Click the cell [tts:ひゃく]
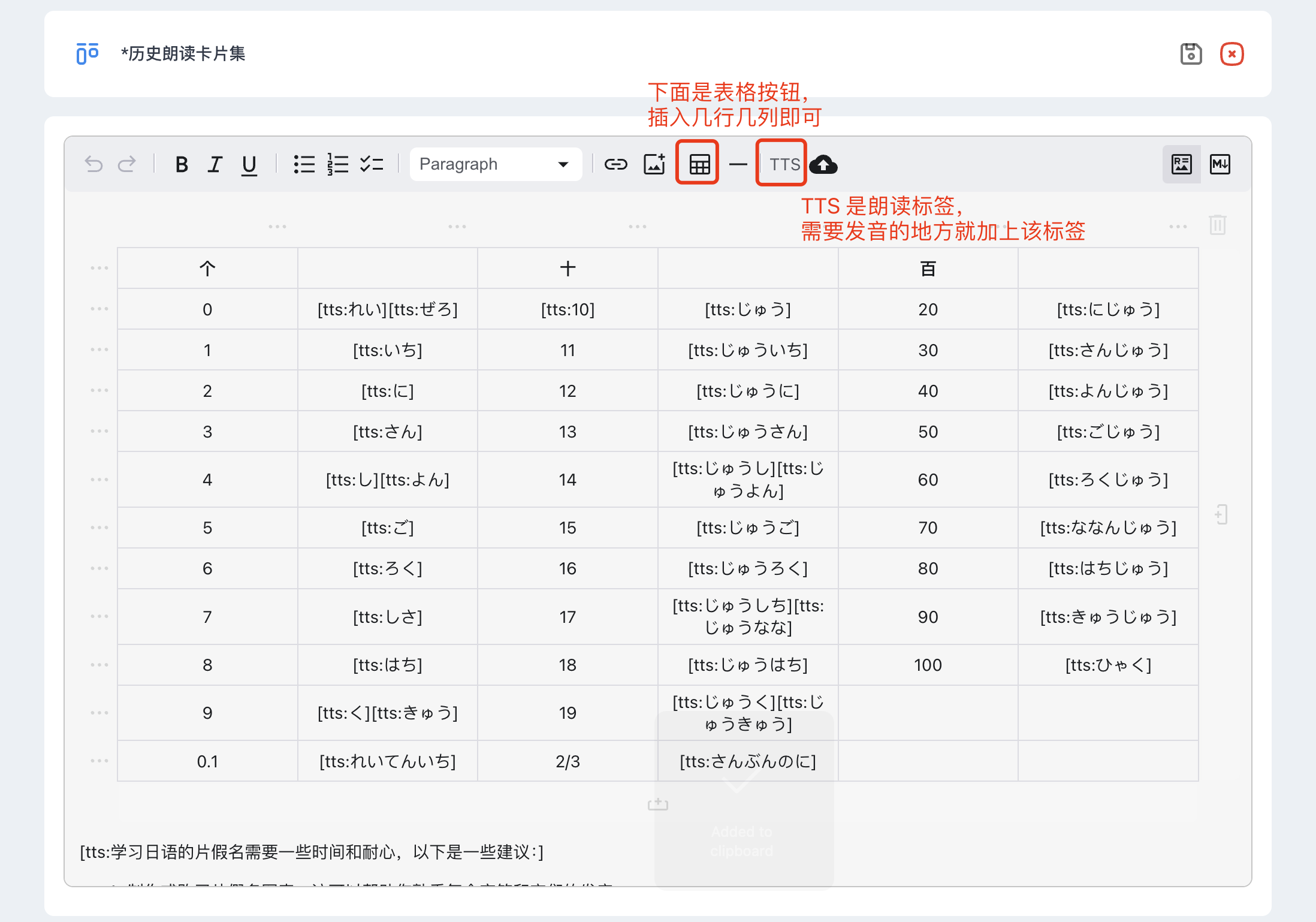The width and height of the screenshot is (1316, 922). (x=1108, y=665)
